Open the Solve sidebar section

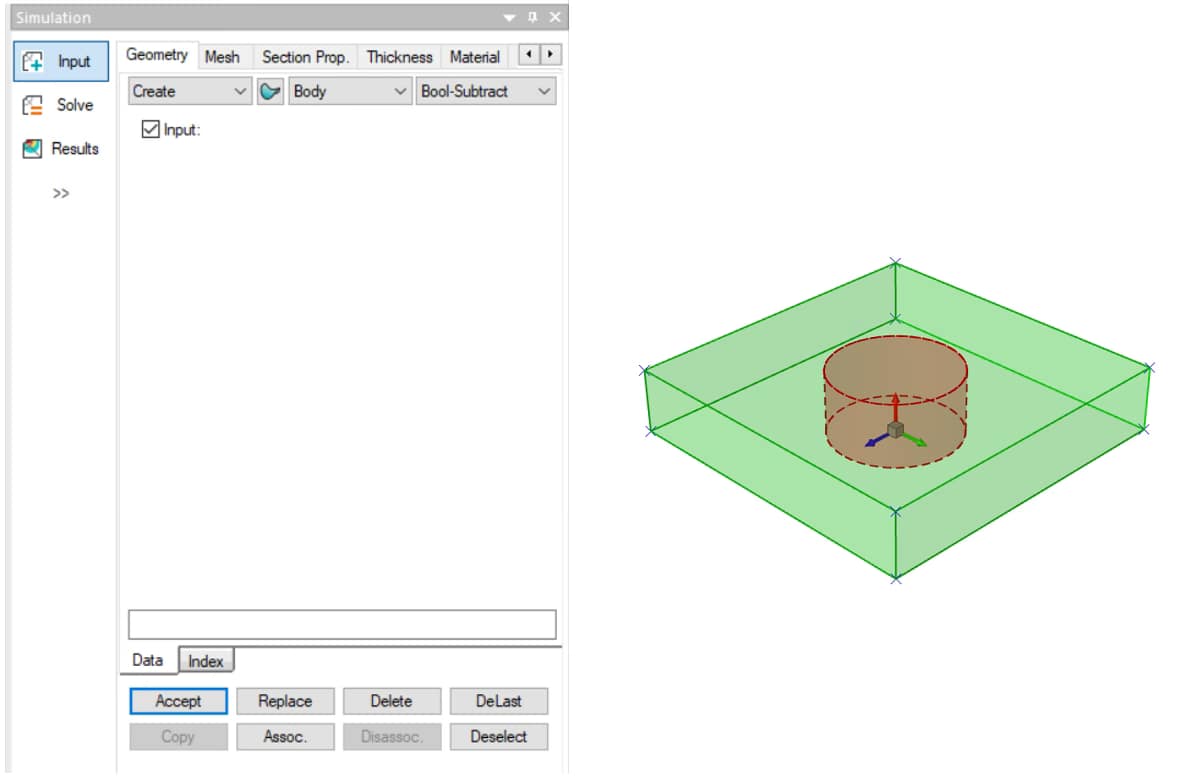click(60, 105)
